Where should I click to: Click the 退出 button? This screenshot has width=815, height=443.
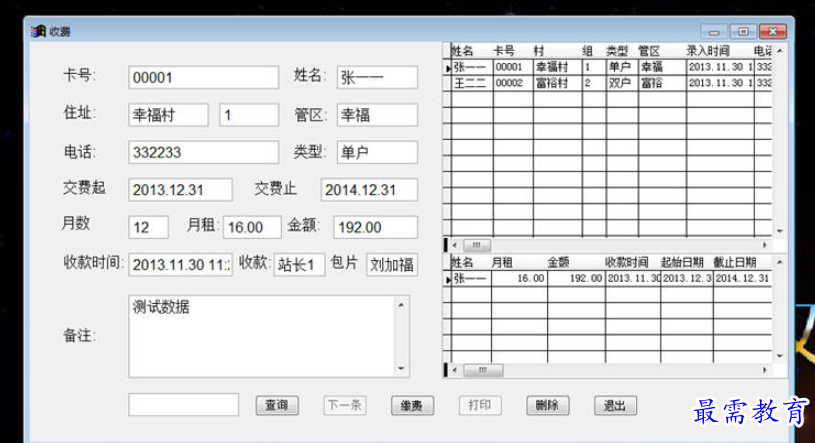point(615,406)
